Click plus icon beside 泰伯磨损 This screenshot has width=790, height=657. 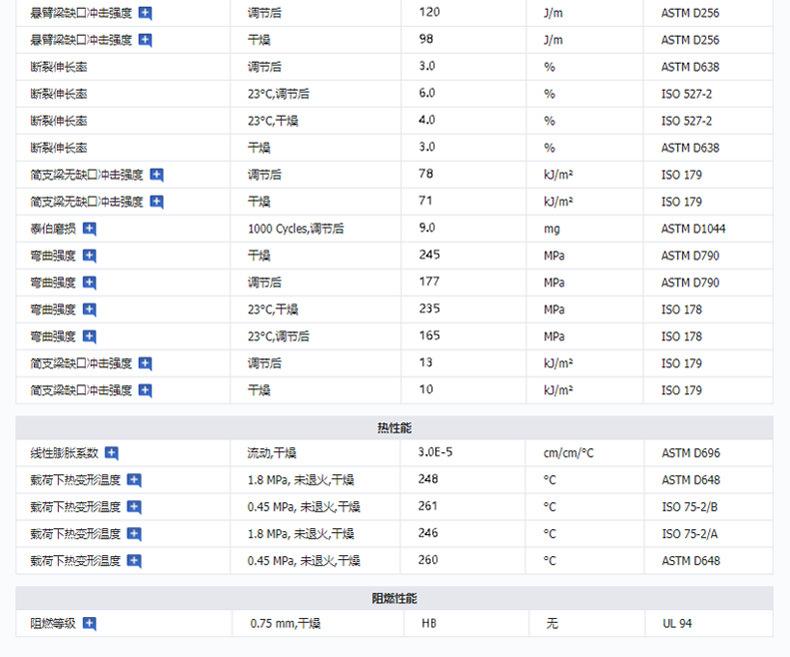(x=90, y=229)
